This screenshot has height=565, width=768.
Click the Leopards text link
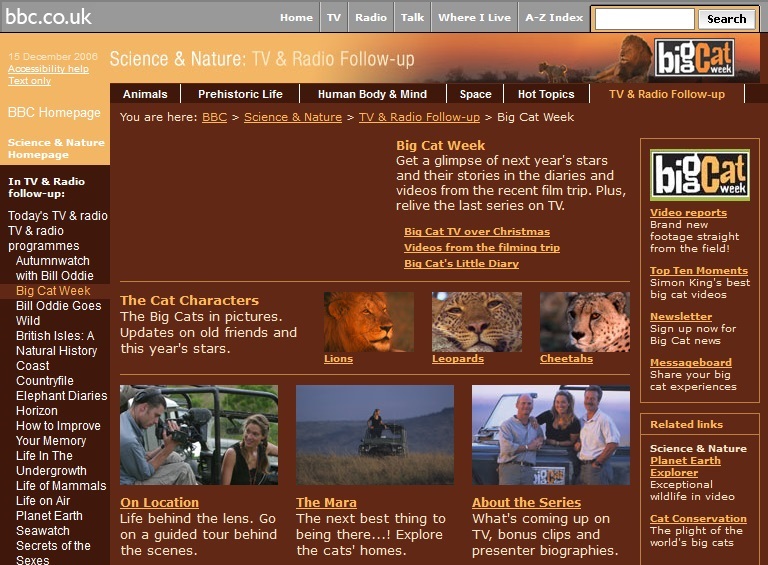click(x=458, y=358)
